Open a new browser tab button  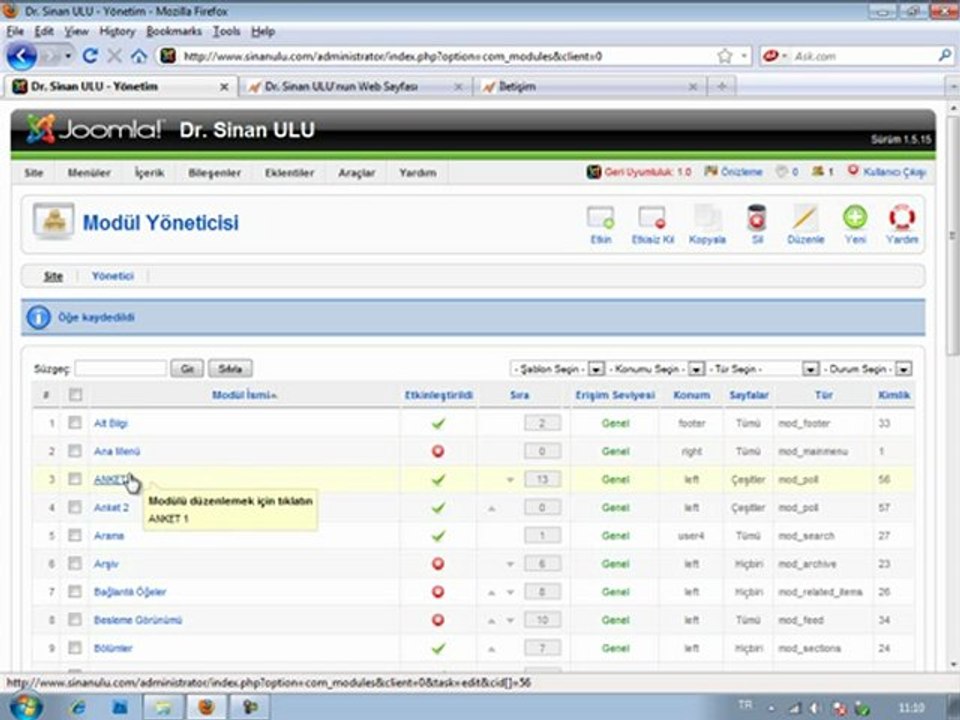pyautogui.click(x=722, y=87)
